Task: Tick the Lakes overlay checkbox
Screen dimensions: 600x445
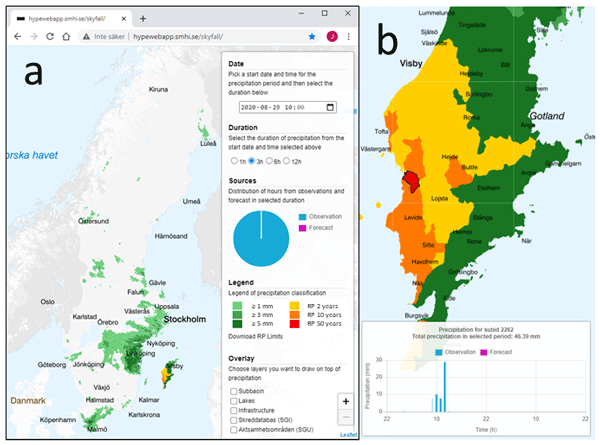Action: tap(233, 401)
